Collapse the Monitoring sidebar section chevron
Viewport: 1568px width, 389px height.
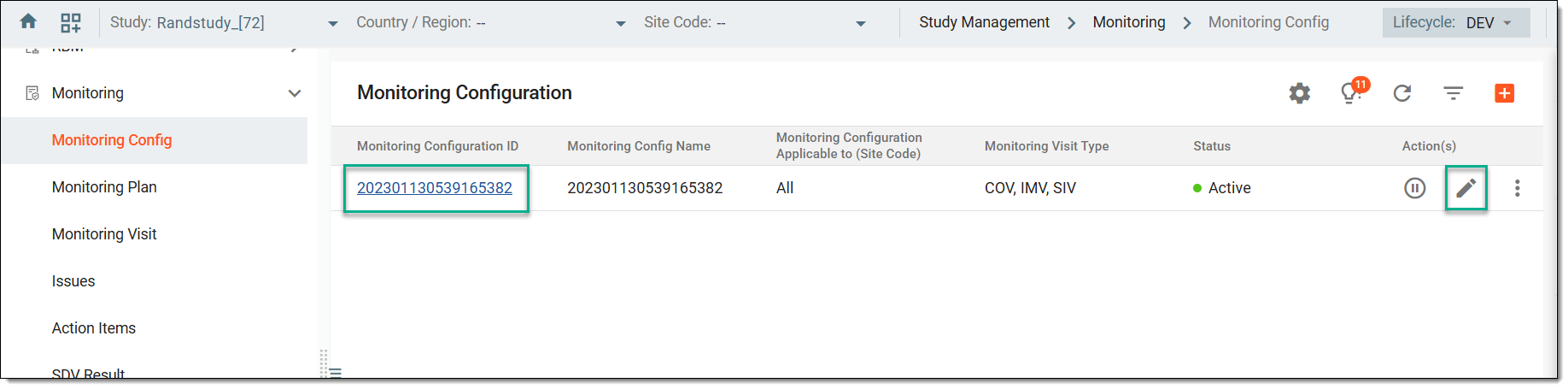pos(295,93)
